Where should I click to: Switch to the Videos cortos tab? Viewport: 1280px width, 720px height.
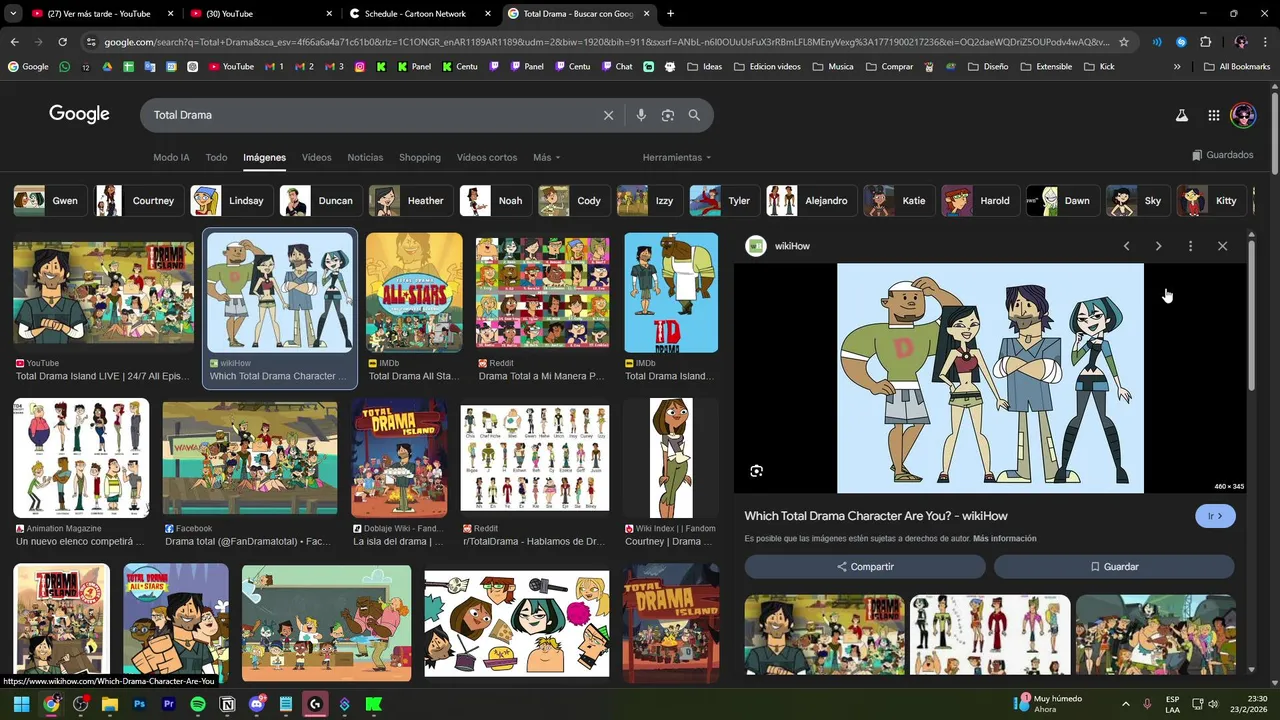pyautogui.click(x=487, y=157)
